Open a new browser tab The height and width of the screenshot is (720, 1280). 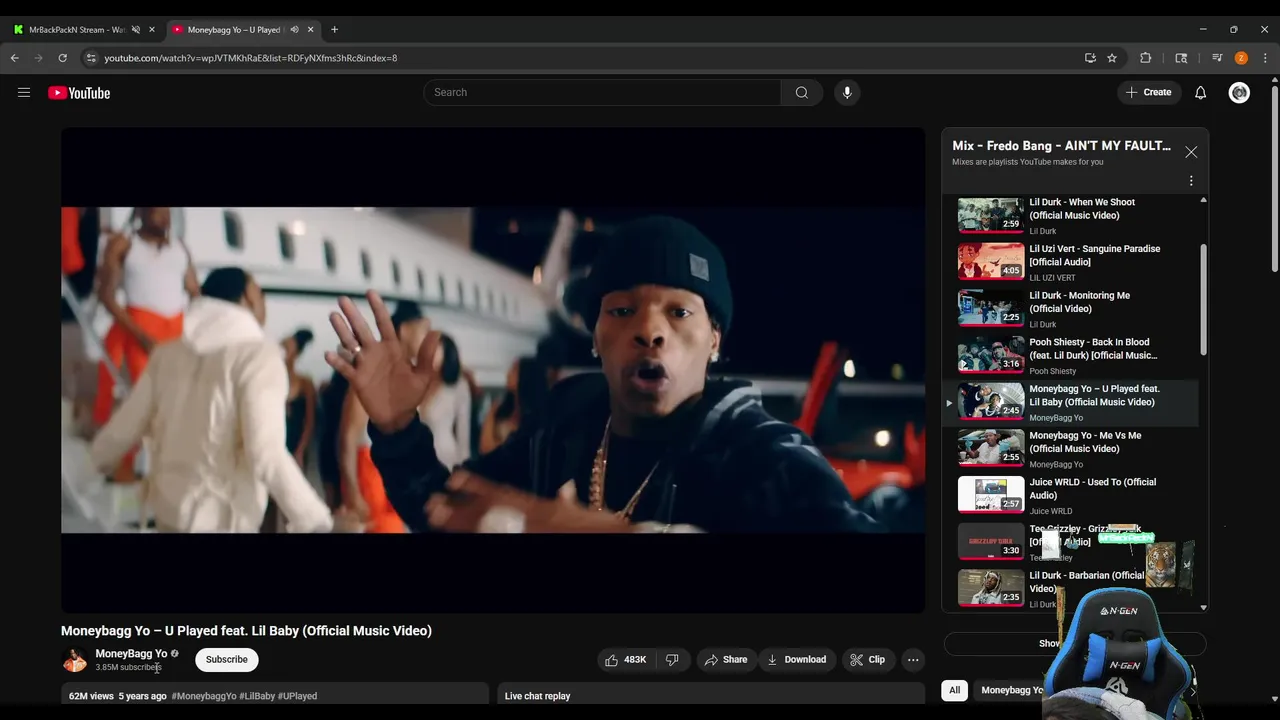(334, 30)
